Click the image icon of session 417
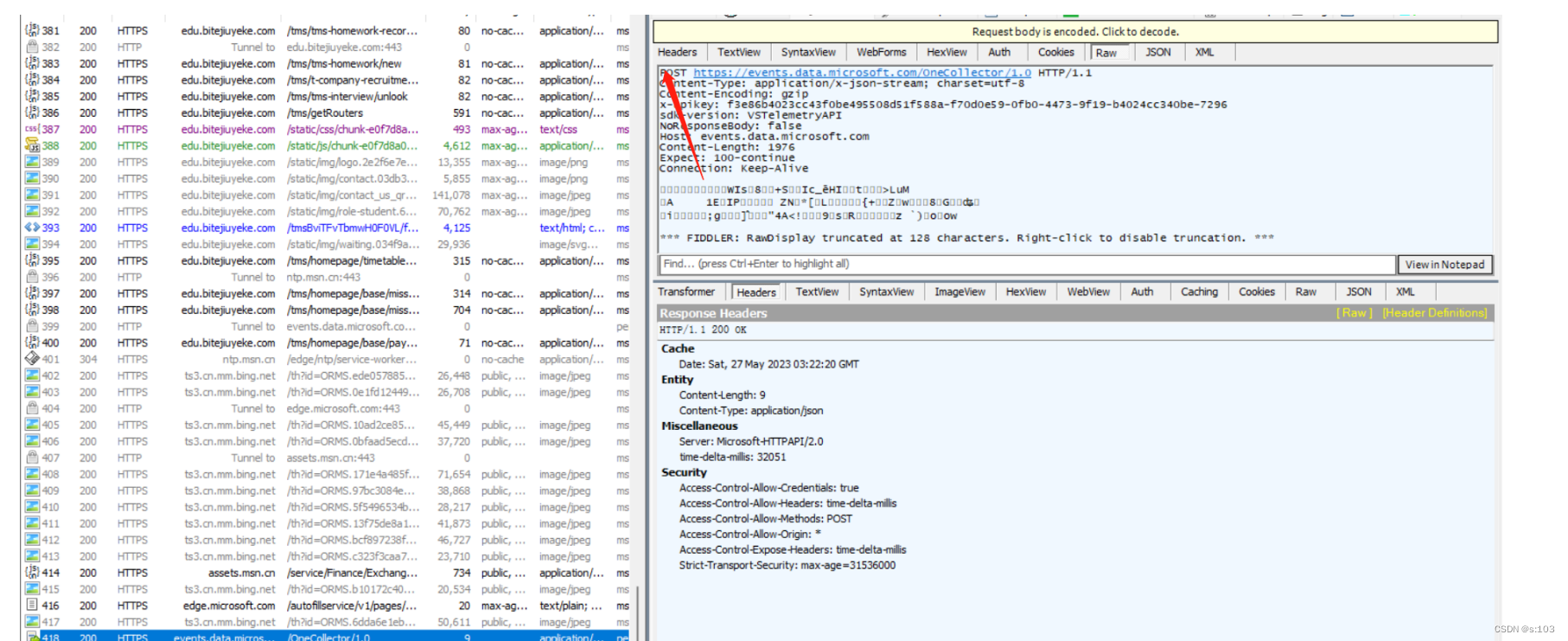Image resolution: width=1568 pixels, height=641 pixels. 32,622
